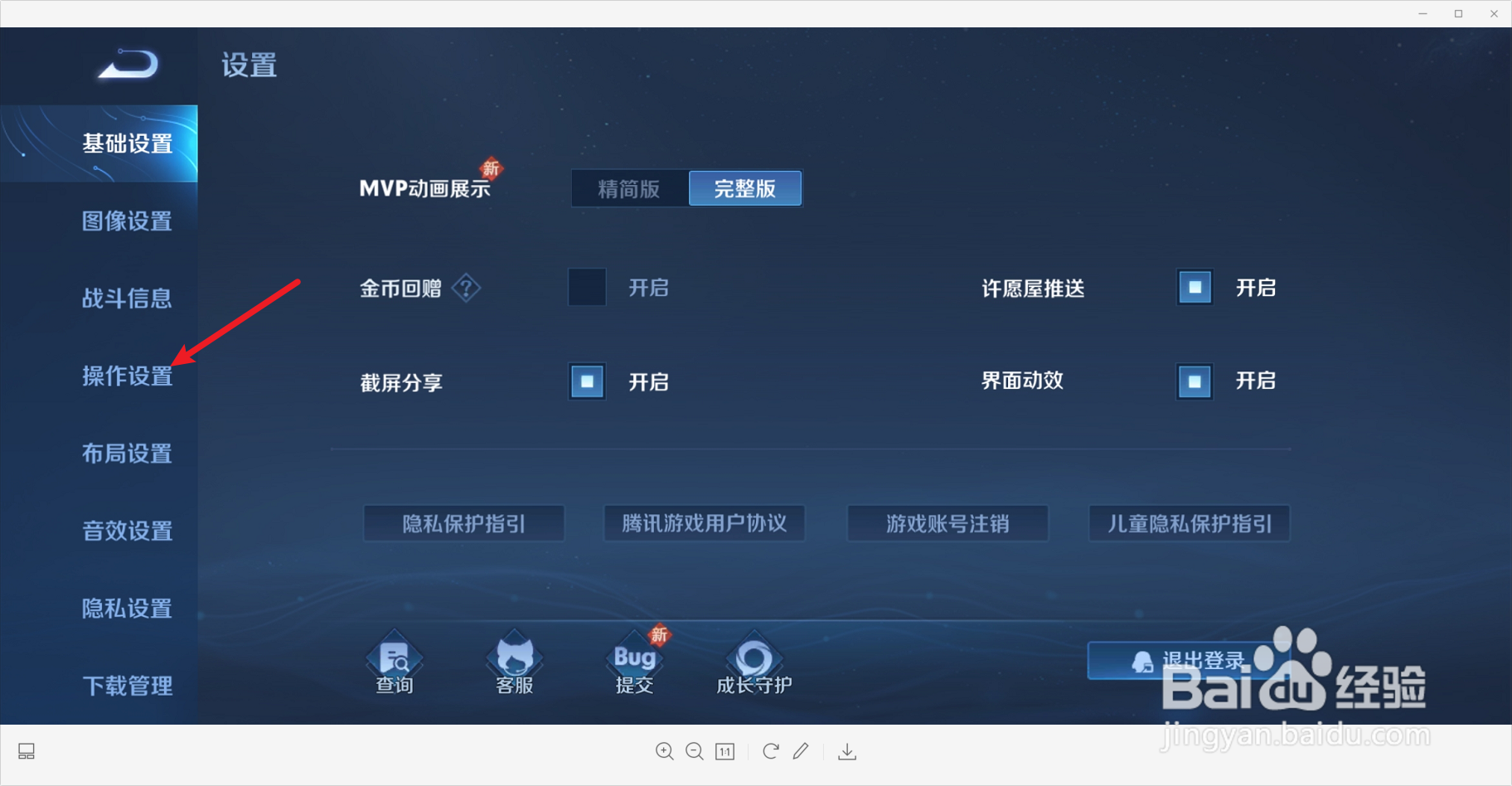Turn off 许愿屋推送
The image size is (1512, 786).
click(1194, 288)
